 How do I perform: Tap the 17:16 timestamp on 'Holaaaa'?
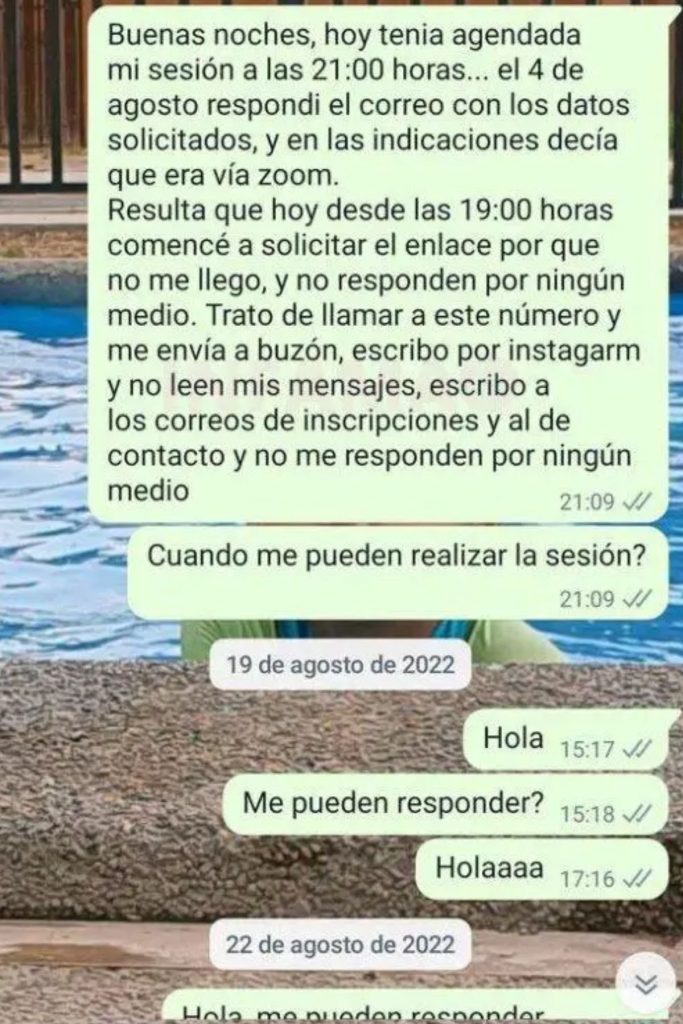[587, 880]
